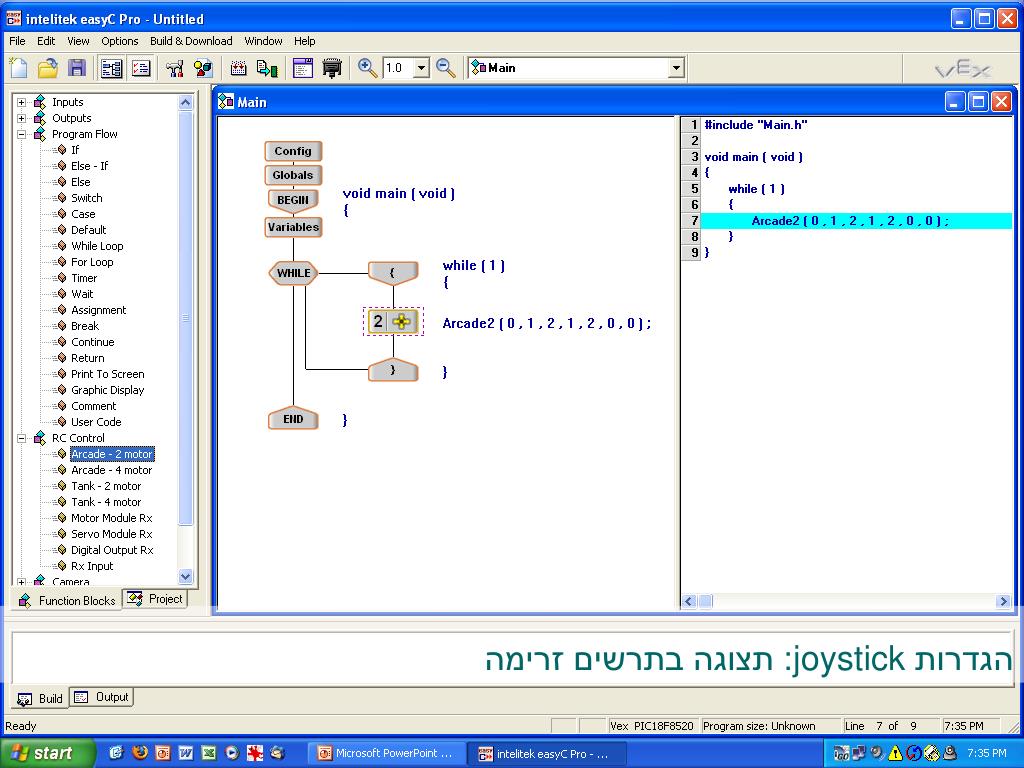This screenshot has height=768, width=1024.
Task: Select Motor Module Rx tree item
Action: (111, 518)
